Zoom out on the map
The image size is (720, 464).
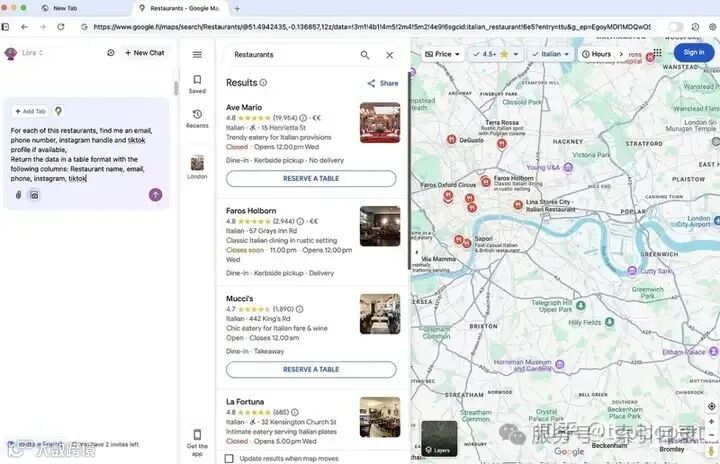point(711,435)
